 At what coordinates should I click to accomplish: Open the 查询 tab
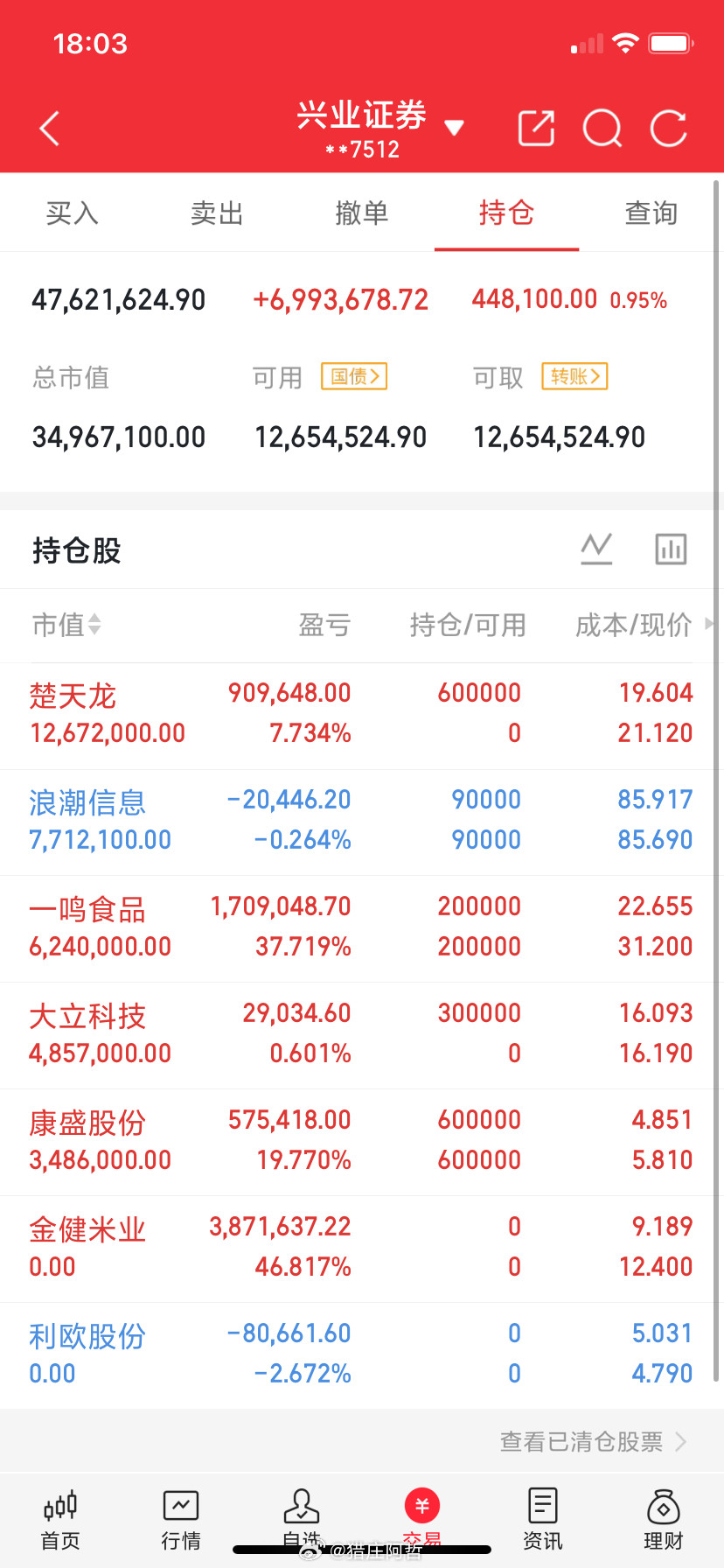click(651, 213)
